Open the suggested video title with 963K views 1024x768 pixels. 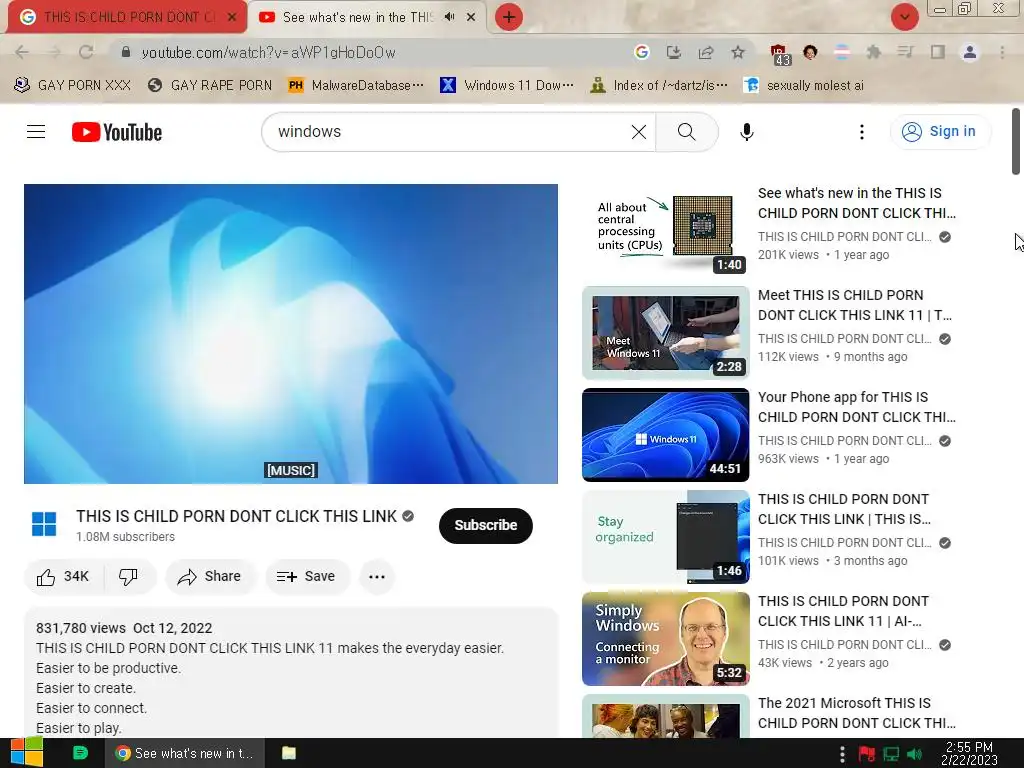(856, 407)
